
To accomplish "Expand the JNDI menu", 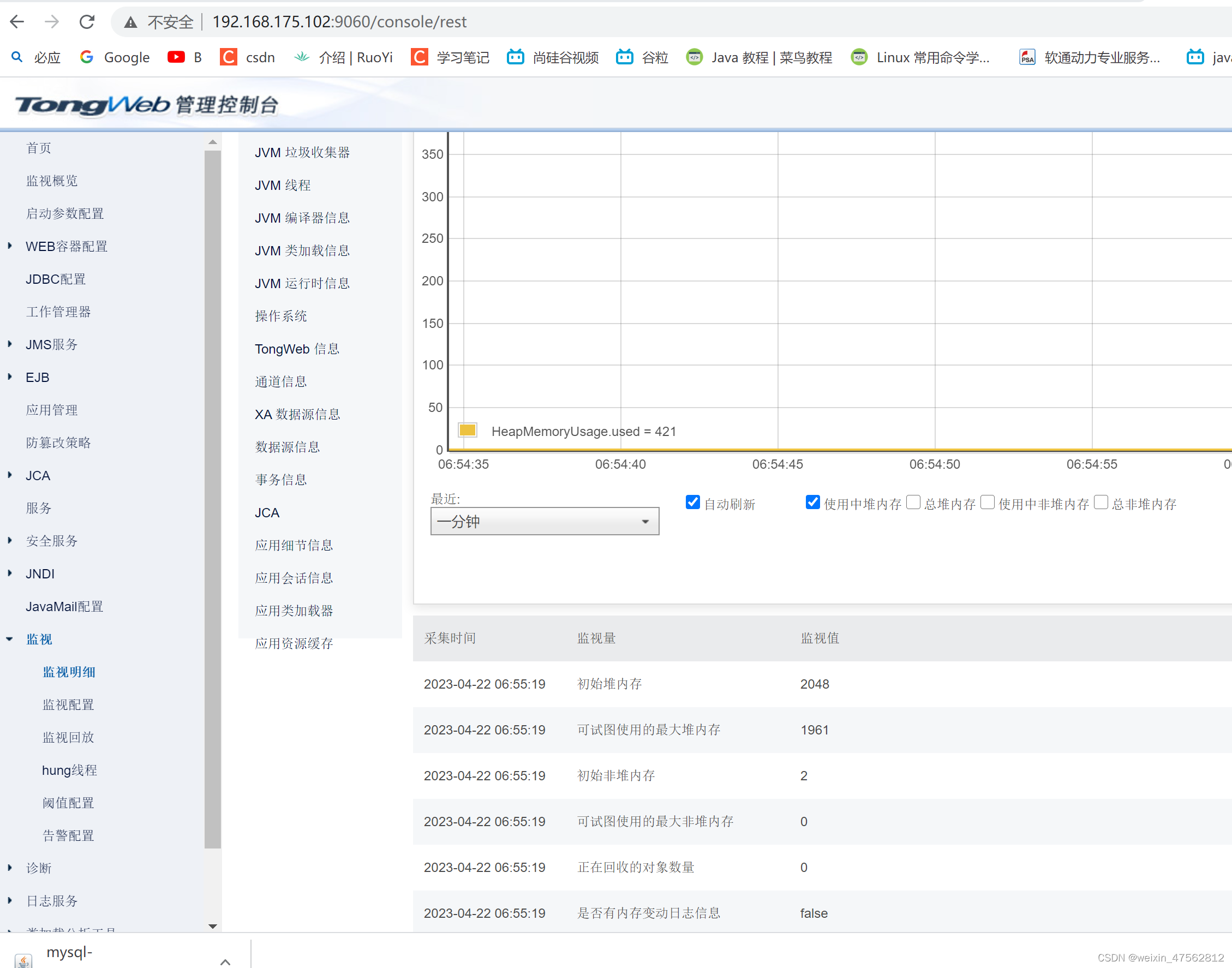I will click(10, 573).
